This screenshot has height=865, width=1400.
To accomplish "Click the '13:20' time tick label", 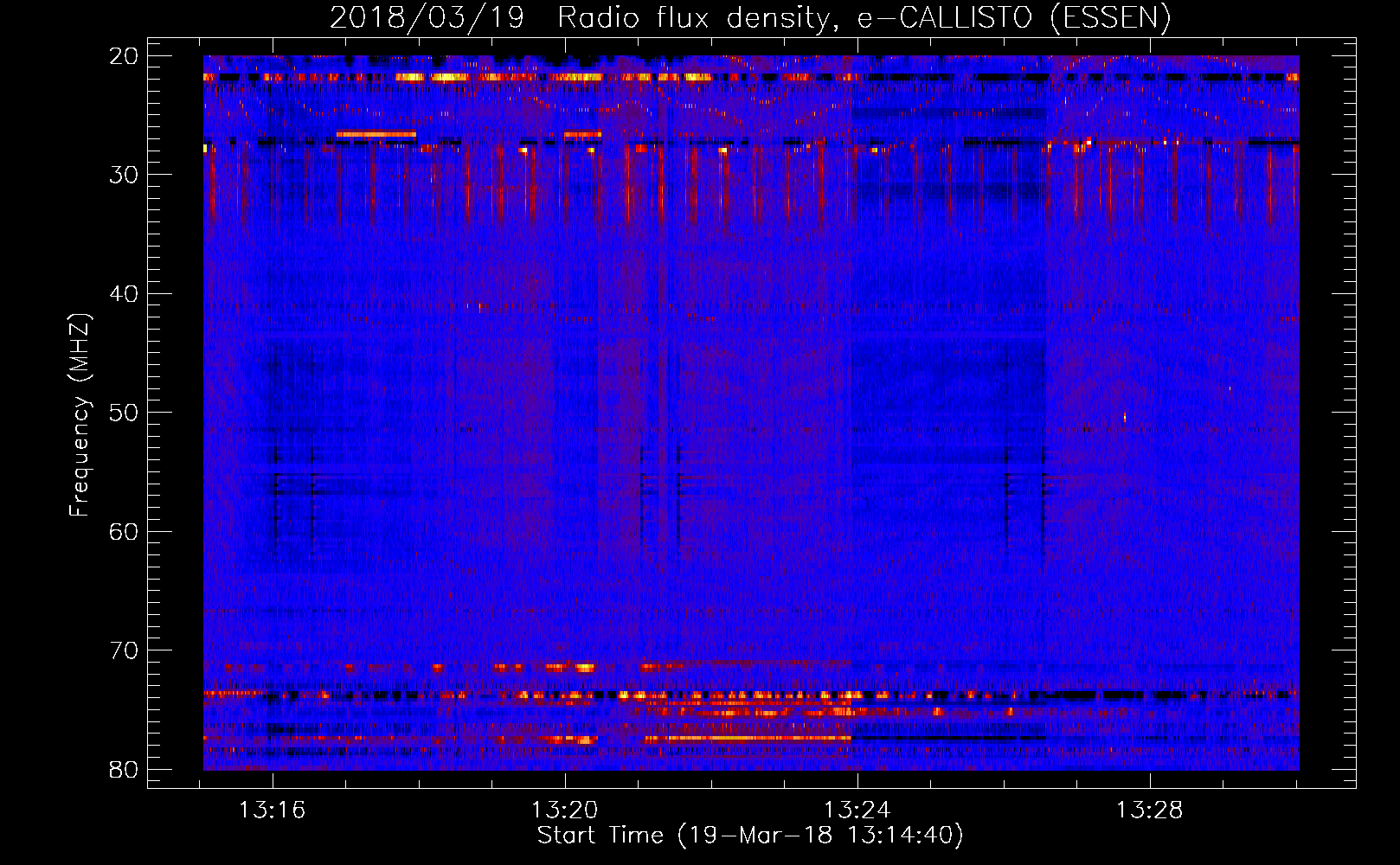I will pyautogui.click(x=564, y=811).
